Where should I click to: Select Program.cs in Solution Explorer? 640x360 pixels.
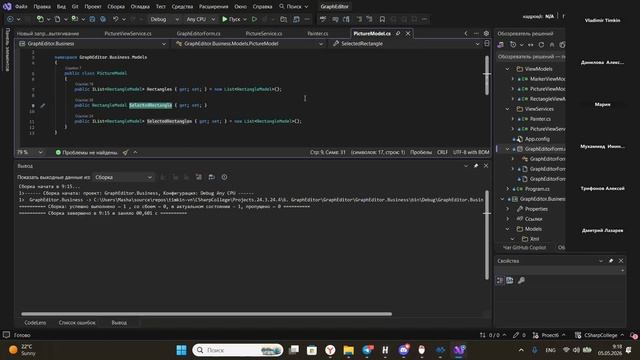537,189
